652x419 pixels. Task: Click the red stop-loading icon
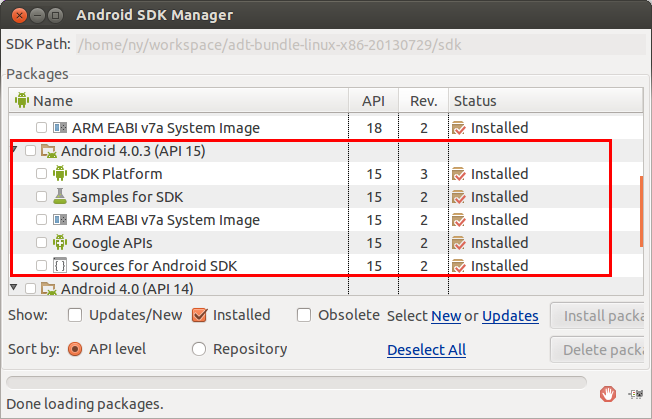tap(607, 391)
